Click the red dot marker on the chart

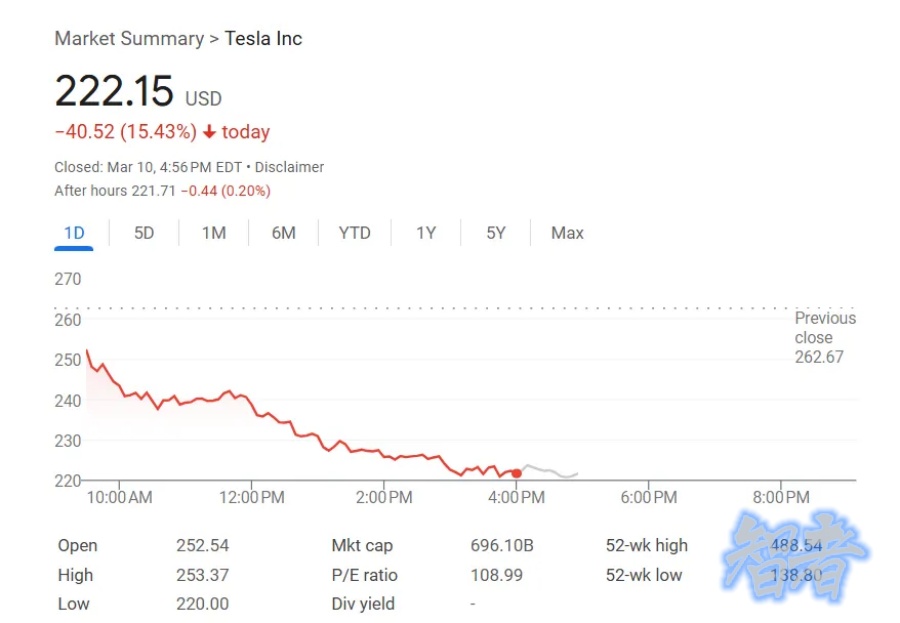516,472
